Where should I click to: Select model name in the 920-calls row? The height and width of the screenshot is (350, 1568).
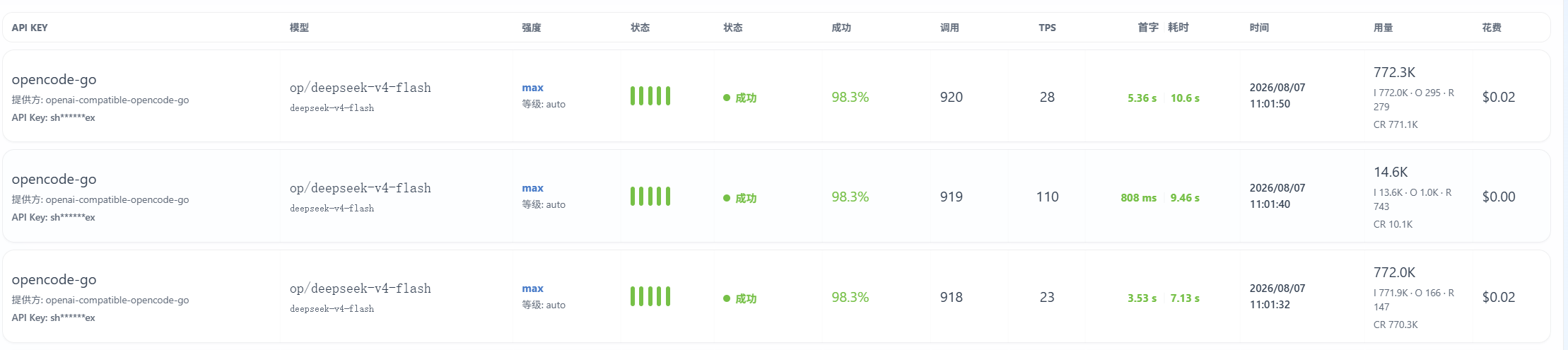click(361, 88)
